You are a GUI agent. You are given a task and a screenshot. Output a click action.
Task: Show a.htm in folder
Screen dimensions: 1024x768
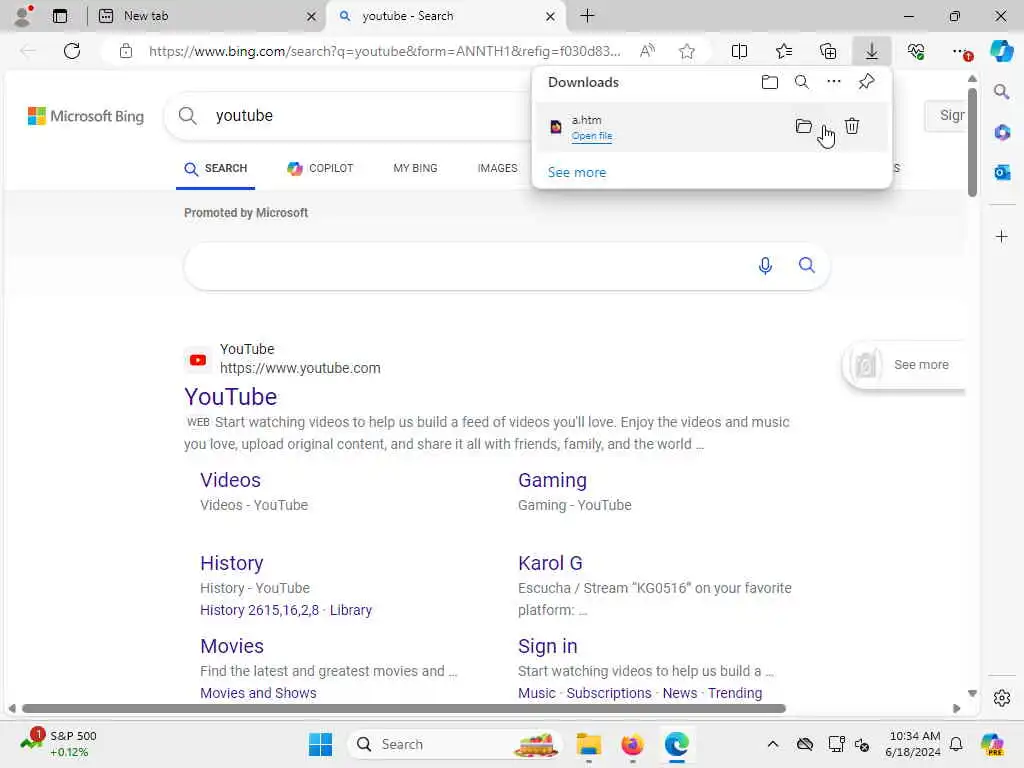(804, 126)
